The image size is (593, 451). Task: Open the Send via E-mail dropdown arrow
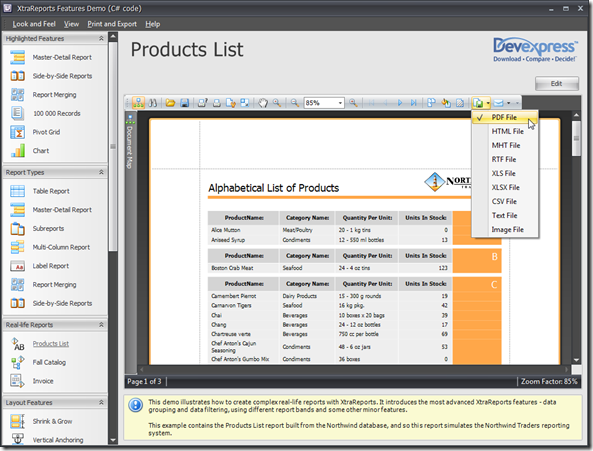(508, 103)
